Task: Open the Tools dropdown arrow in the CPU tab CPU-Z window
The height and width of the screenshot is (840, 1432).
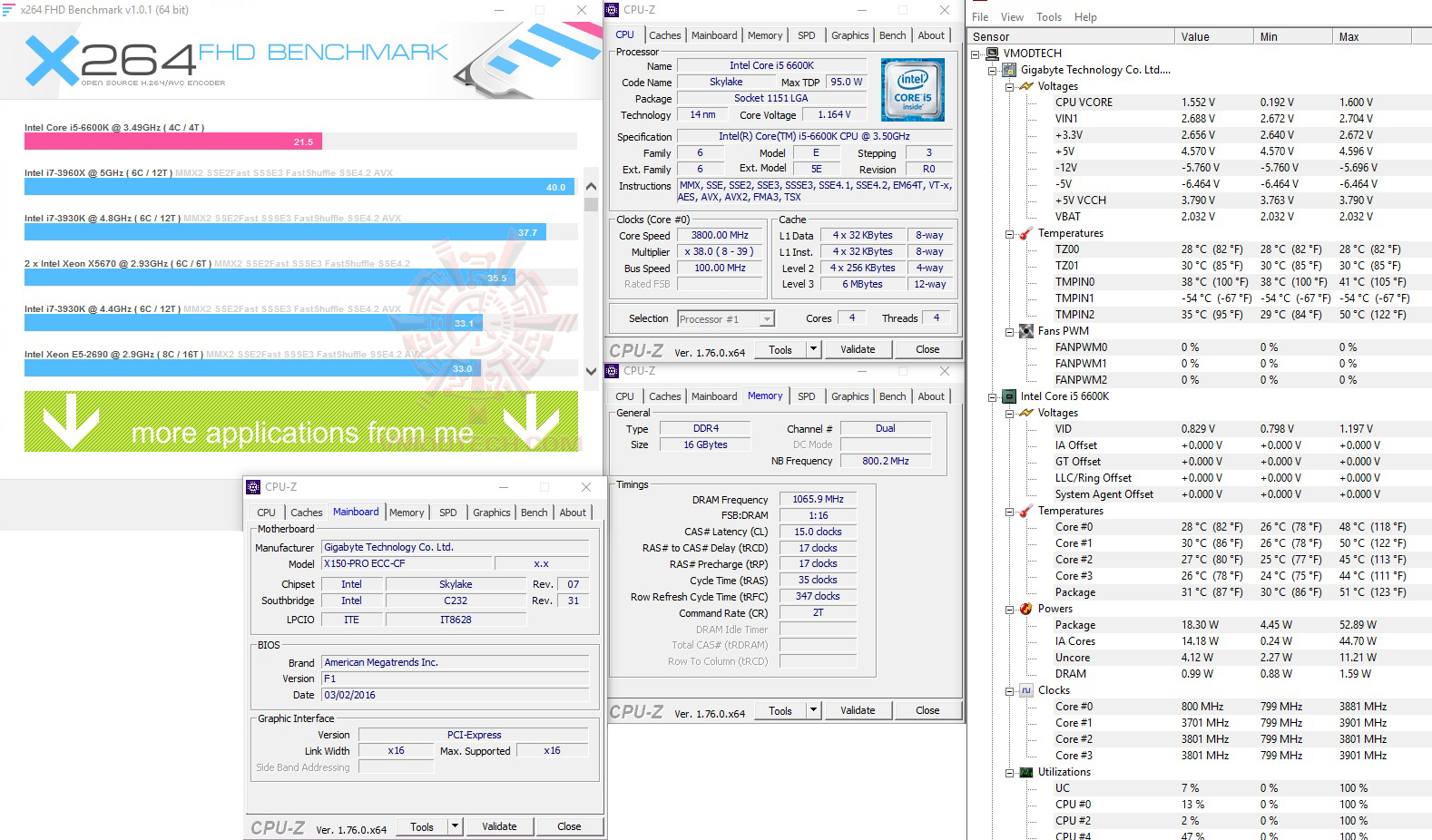Action: point(813,349)
